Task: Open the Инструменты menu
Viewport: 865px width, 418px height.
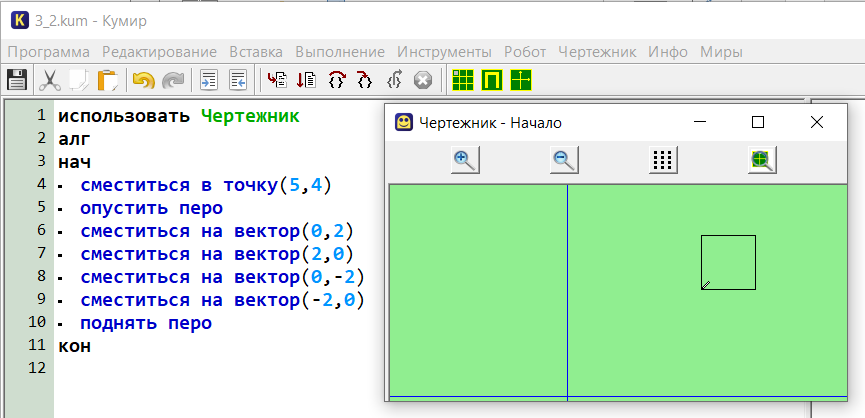Action: [444, 52]
